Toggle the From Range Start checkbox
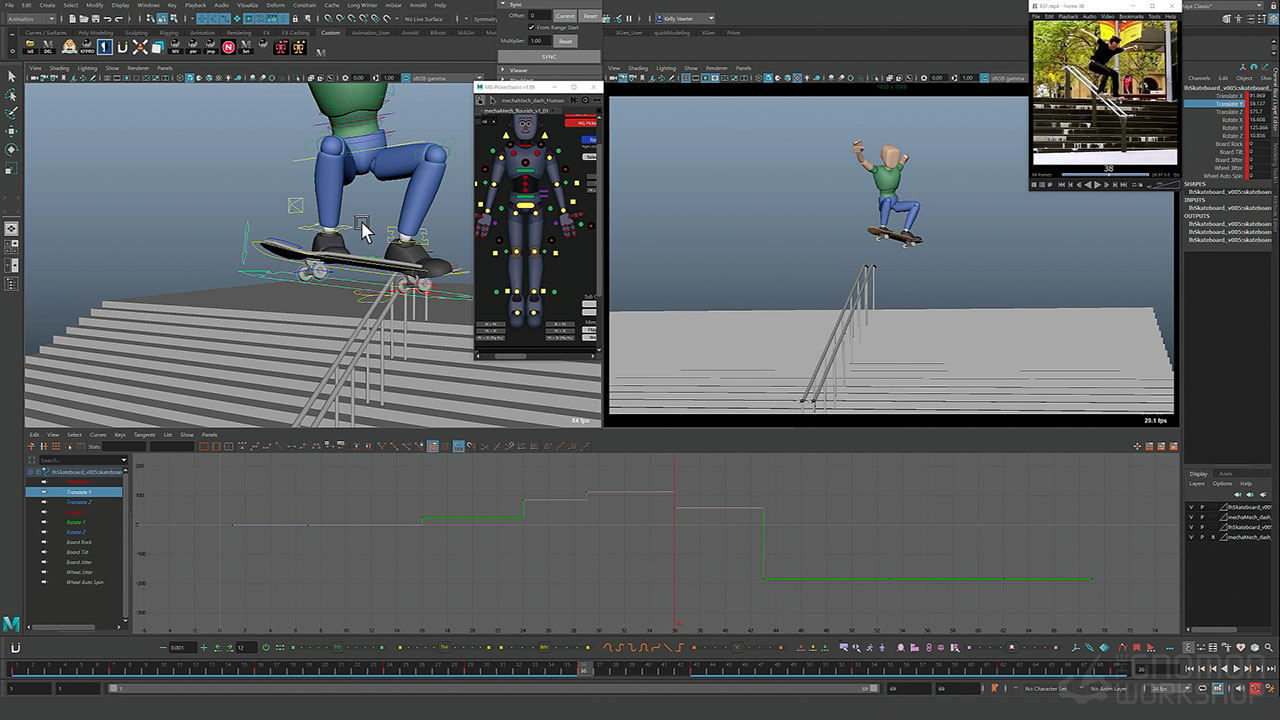The image size is (1280, 720). click(531, 28)
